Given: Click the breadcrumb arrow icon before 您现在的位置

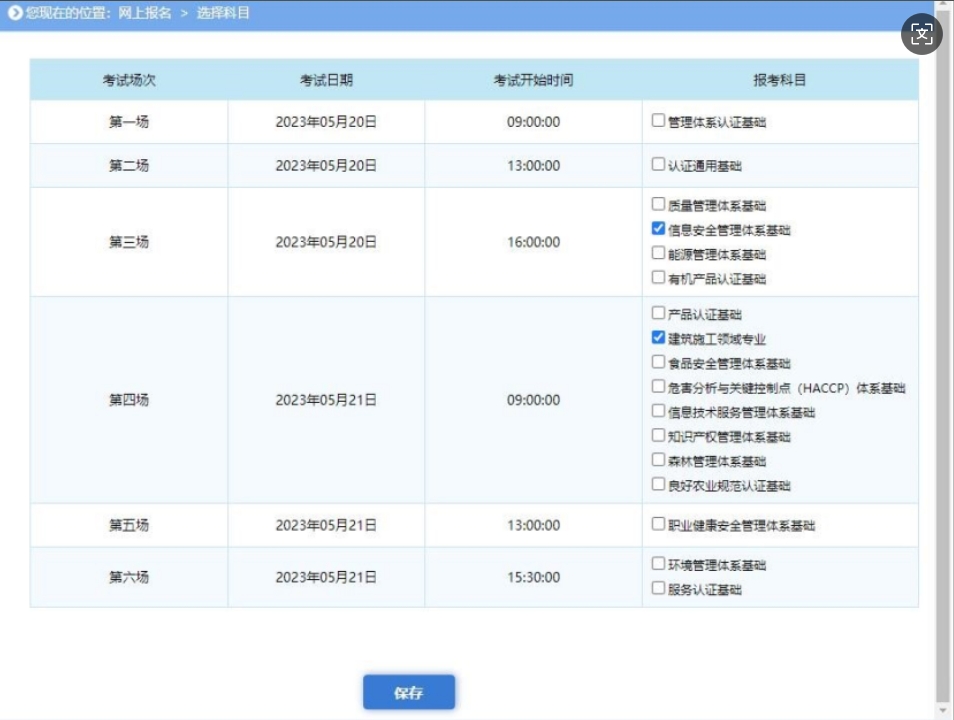Looking at the screenshot, I should [15, 13].
